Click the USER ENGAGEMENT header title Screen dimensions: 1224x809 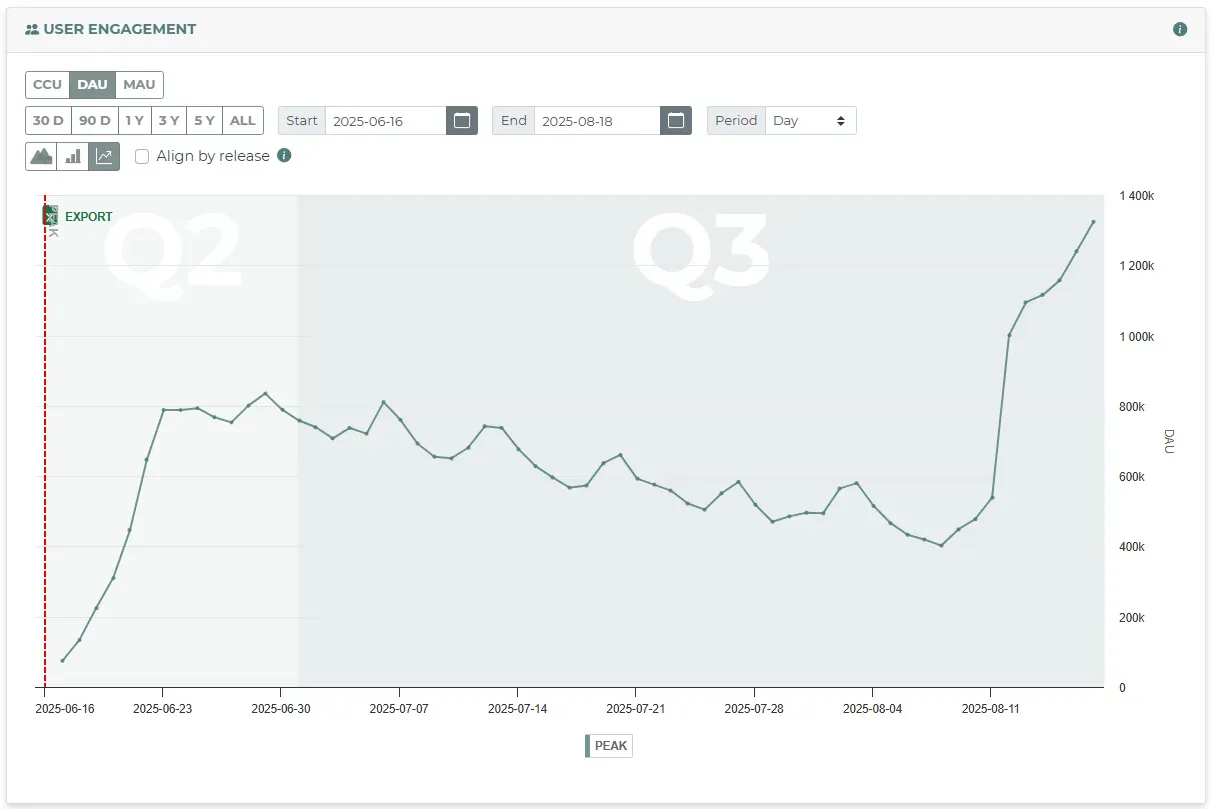point(120,29)
